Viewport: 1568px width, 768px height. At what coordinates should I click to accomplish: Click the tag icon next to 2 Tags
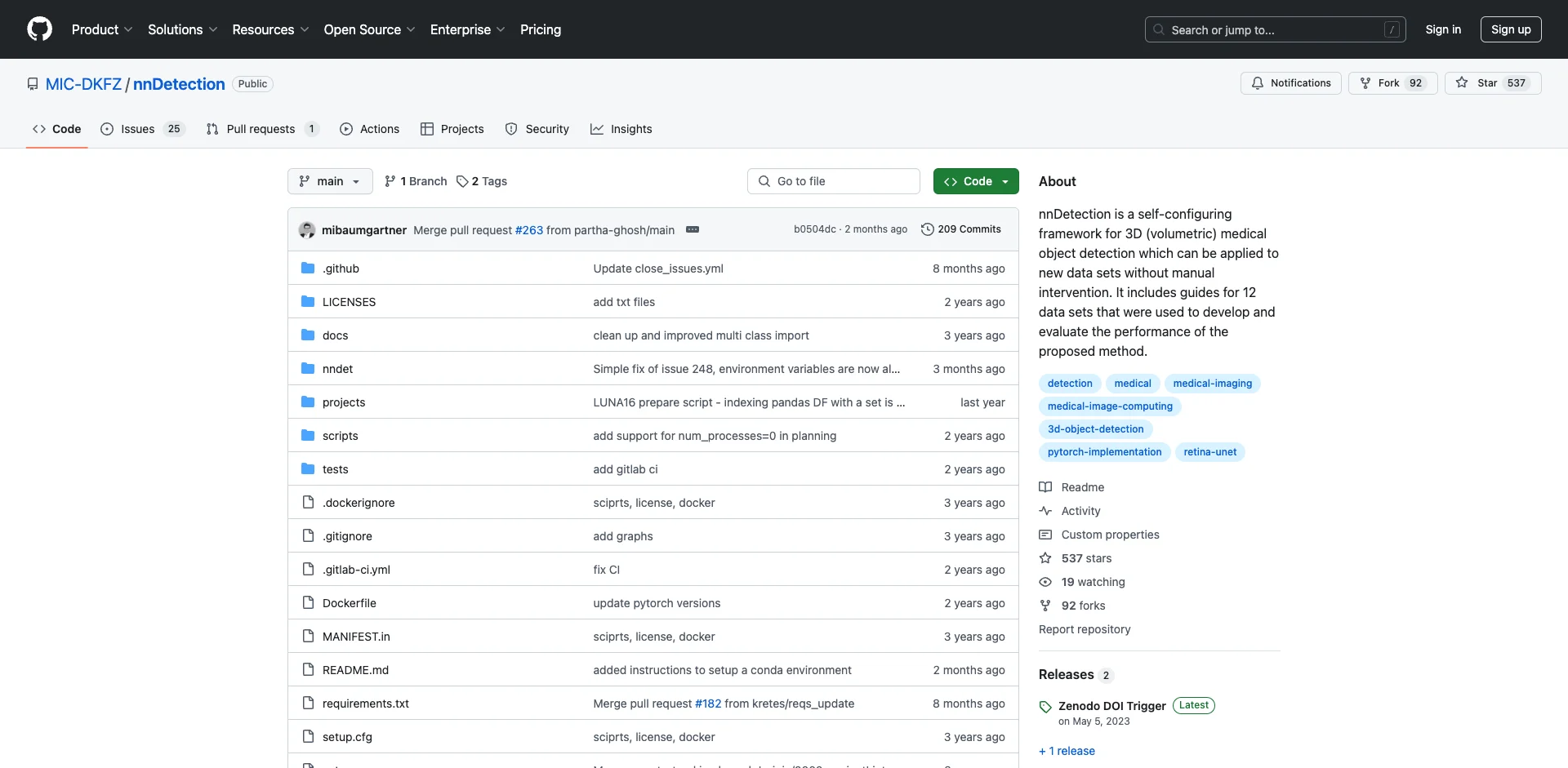pyautogui.click(x=462, y=181)
